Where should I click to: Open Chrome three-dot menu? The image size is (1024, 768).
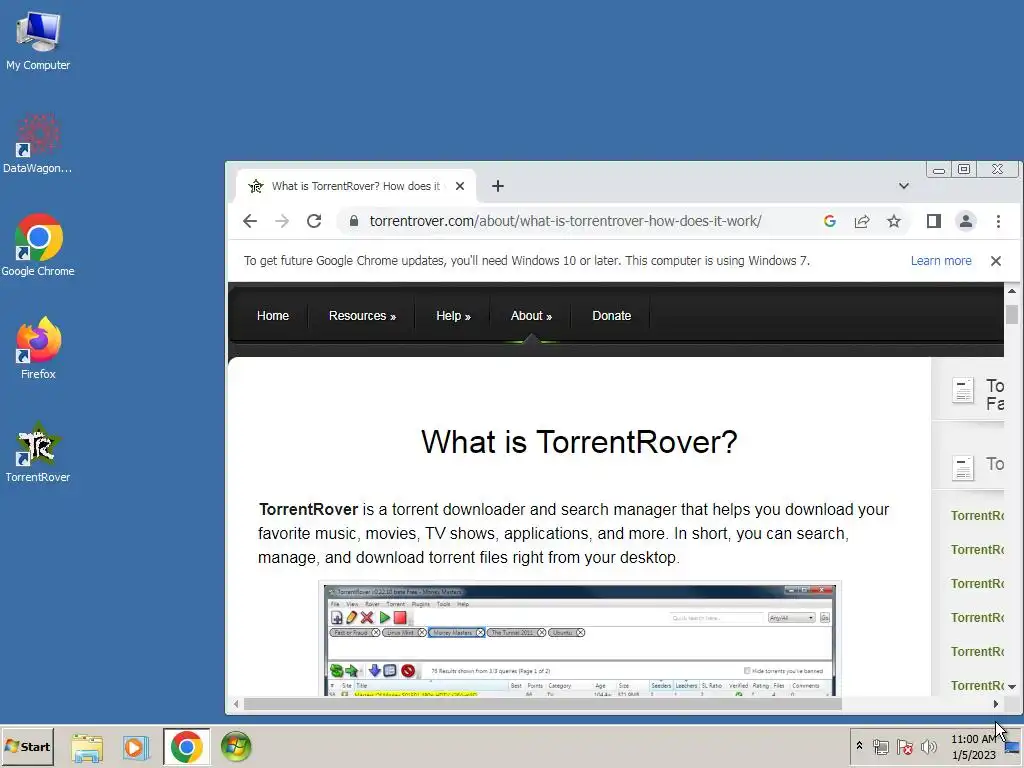tap(999, 221)
